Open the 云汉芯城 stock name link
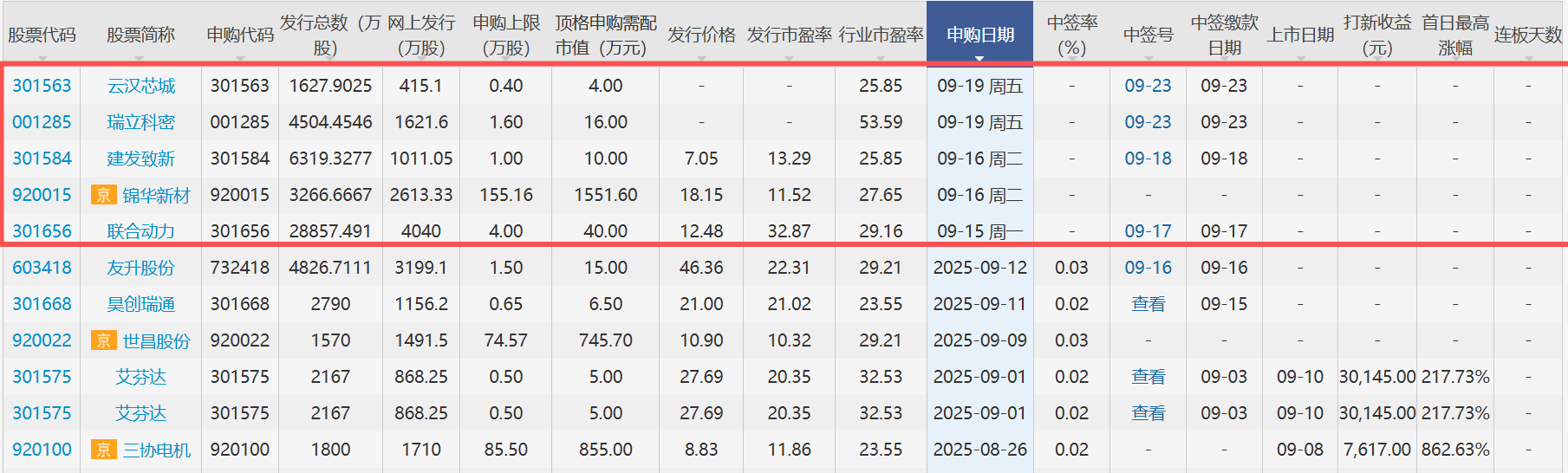This screenshot has height=473, width=1568. (x=140, y=86)
